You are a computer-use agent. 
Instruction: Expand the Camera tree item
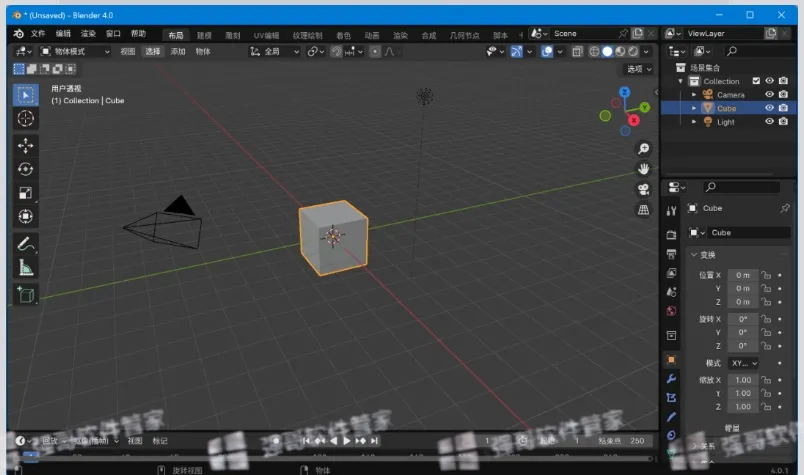click(694, 94)
